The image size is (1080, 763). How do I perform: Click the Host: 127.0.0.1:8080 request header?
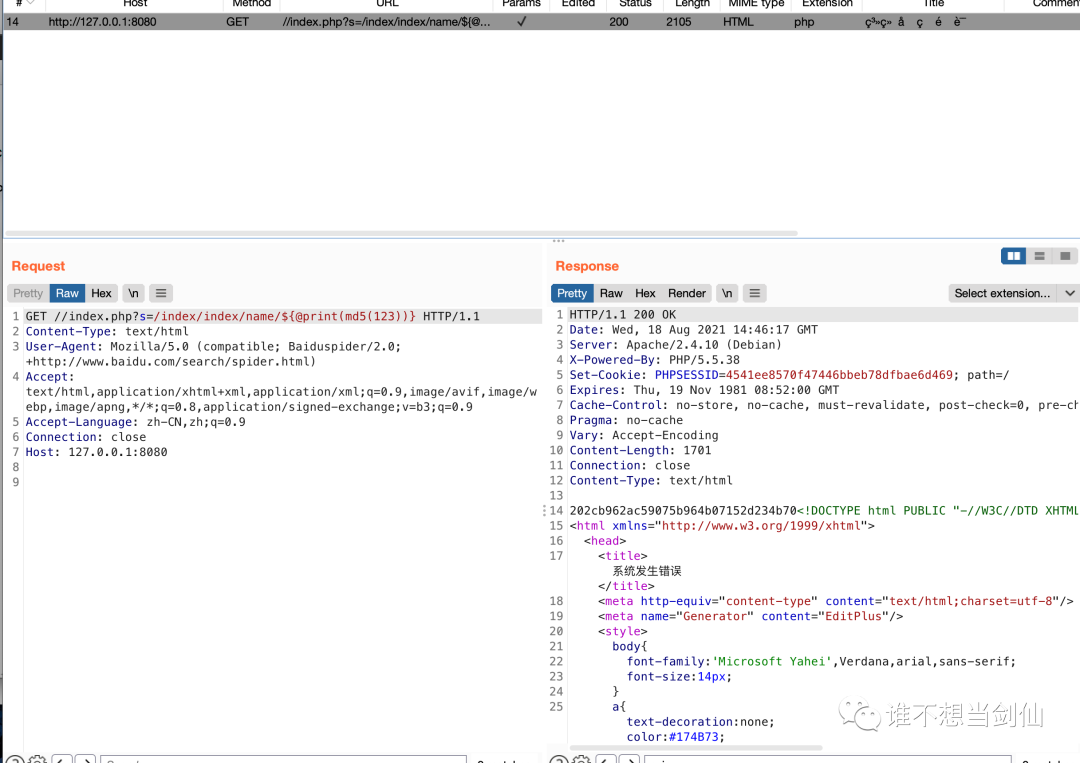pyautogui.click(x=96, y=452)
